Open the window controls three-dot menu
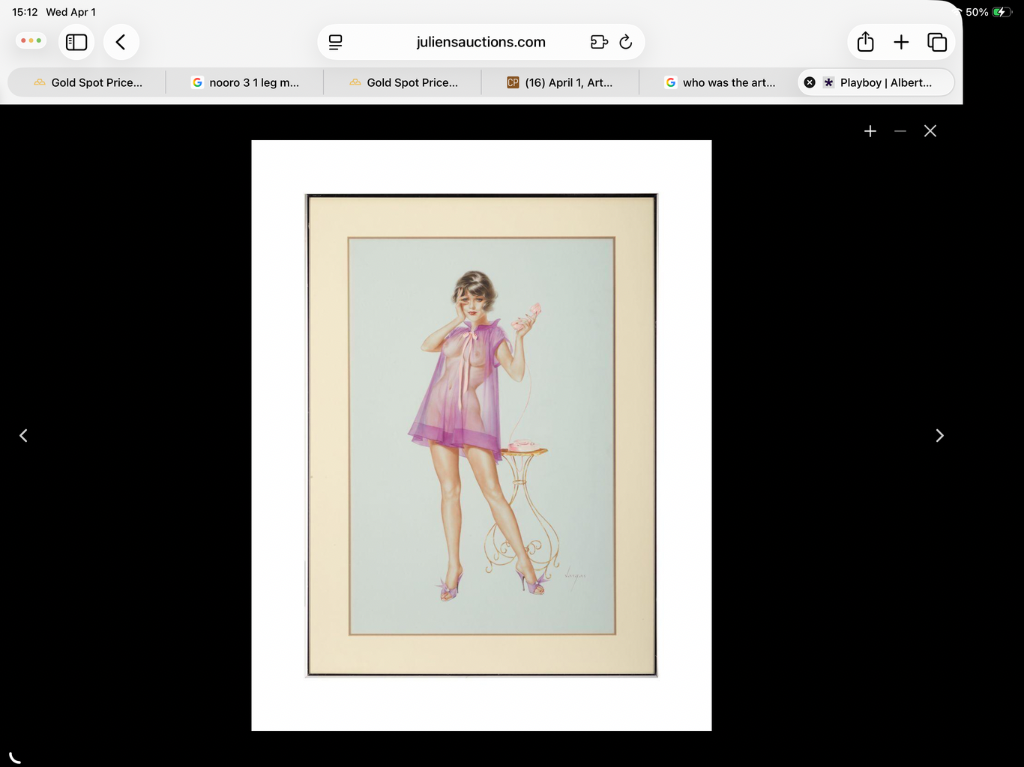This screenshot has width=1024, height=767. (x=31, y=41)
